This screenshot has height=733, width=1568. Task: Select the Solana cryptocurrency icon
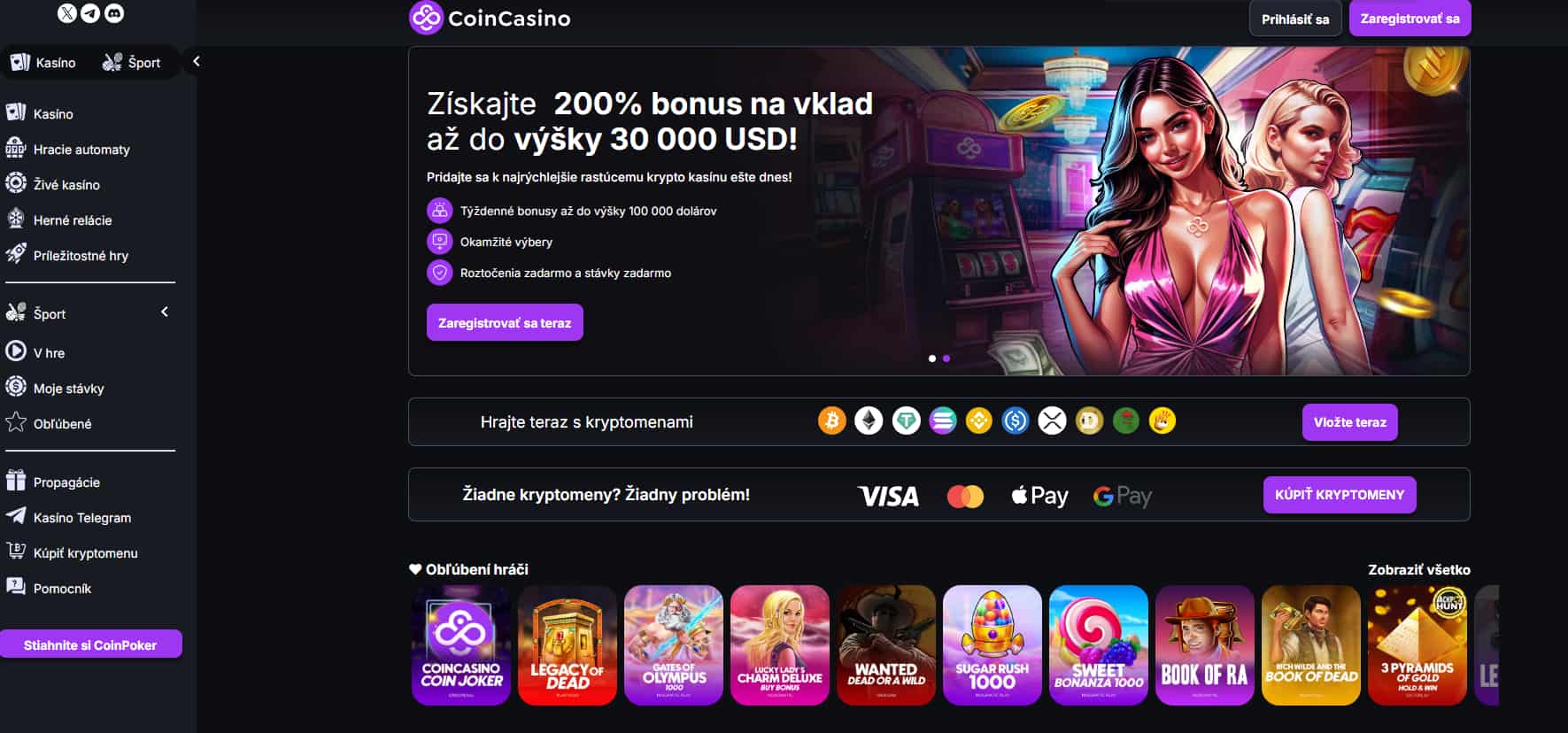(943, 421)
